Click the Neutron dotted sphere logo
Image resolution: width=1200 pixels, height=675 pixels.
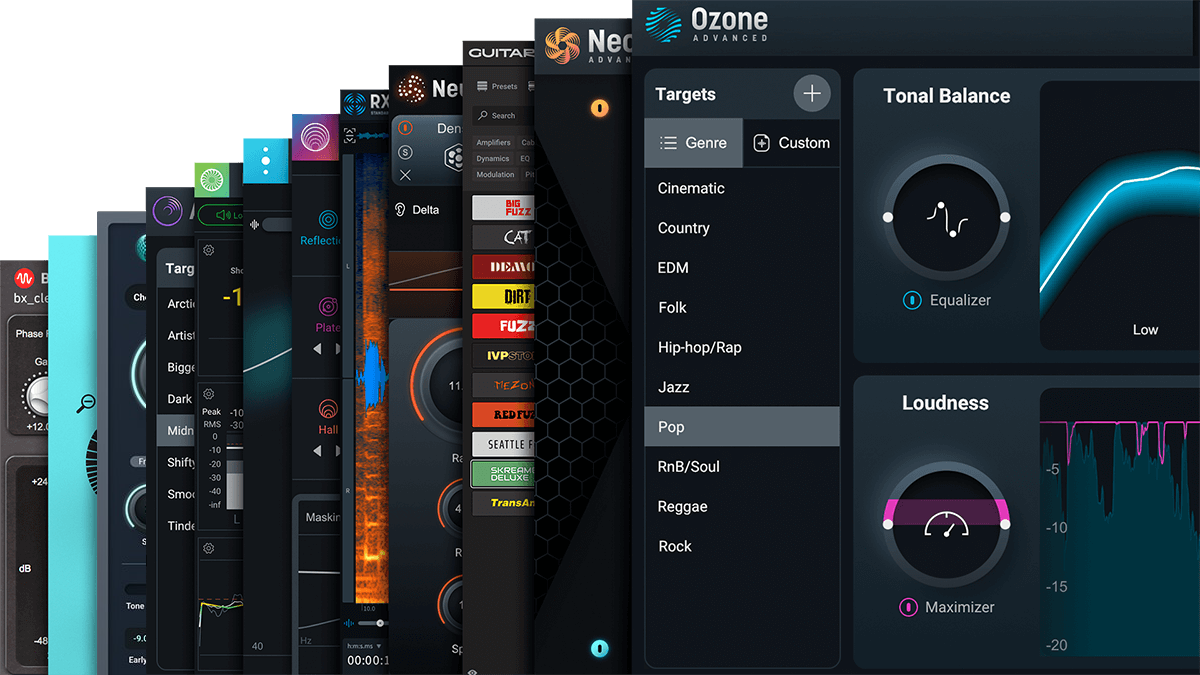point(411,88)
